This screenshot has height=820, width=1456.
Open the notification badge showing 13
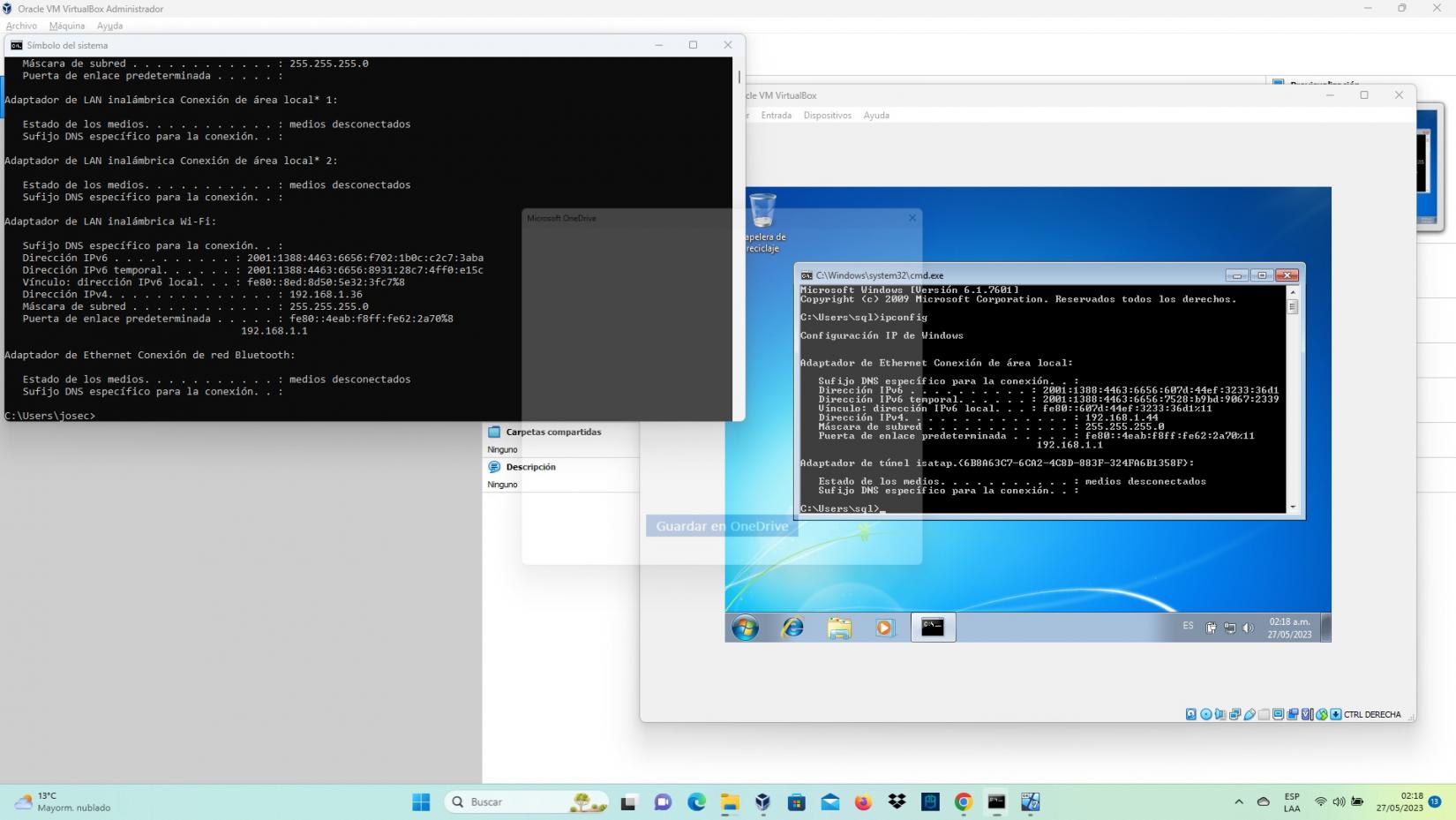(x=1435, y=801)
